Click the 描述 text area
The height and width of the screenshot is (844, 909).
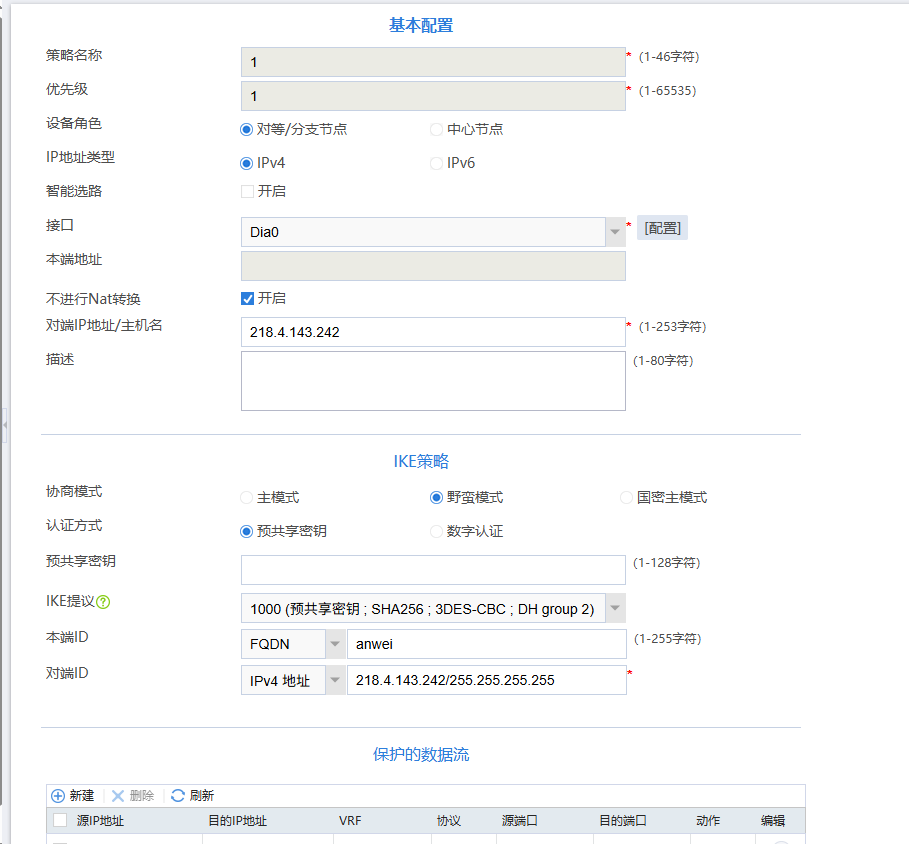(x=433, y=381)
